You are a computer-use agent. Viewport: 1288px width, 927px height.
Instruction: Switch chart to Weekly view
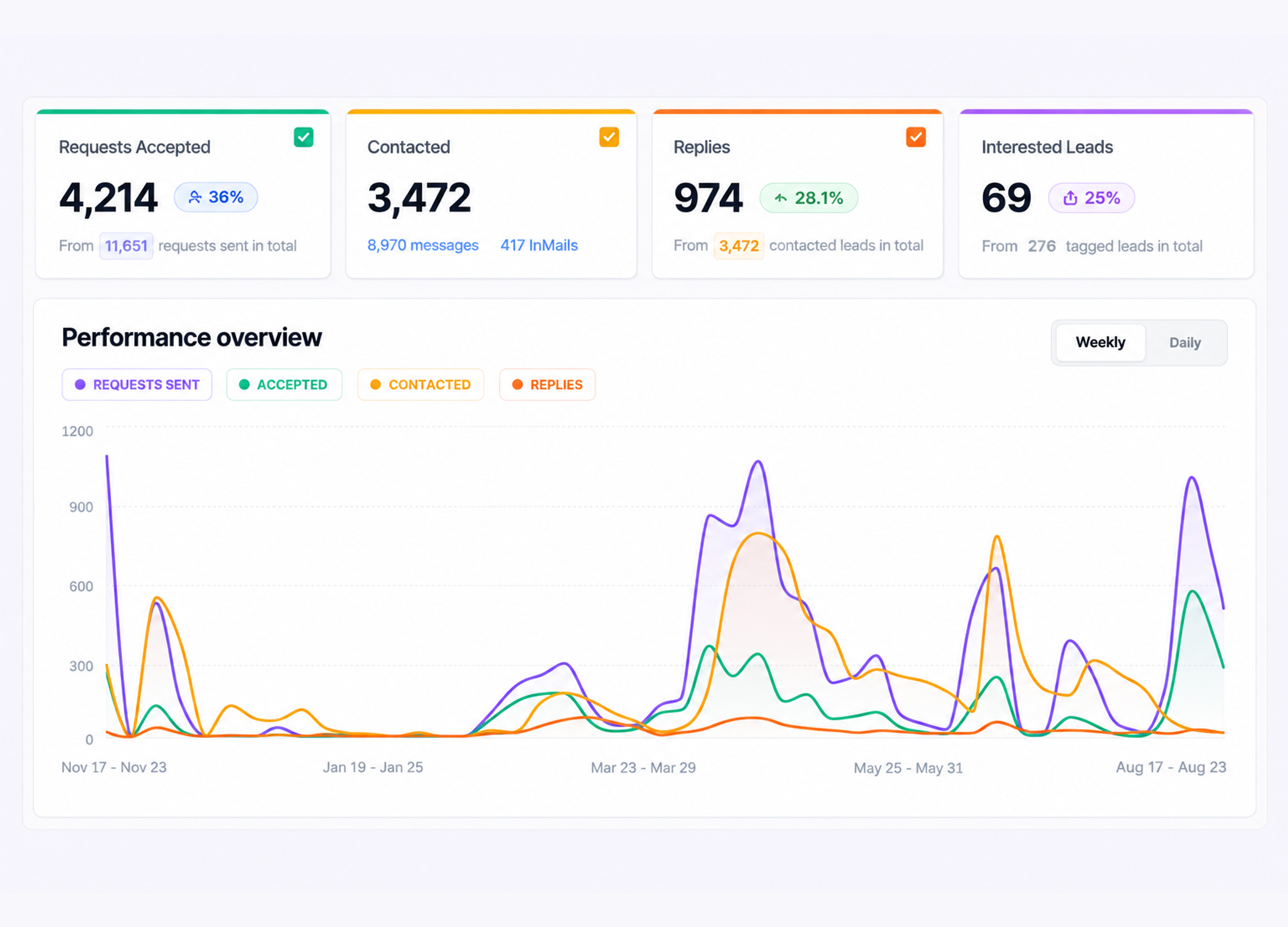coord(1100,342)
